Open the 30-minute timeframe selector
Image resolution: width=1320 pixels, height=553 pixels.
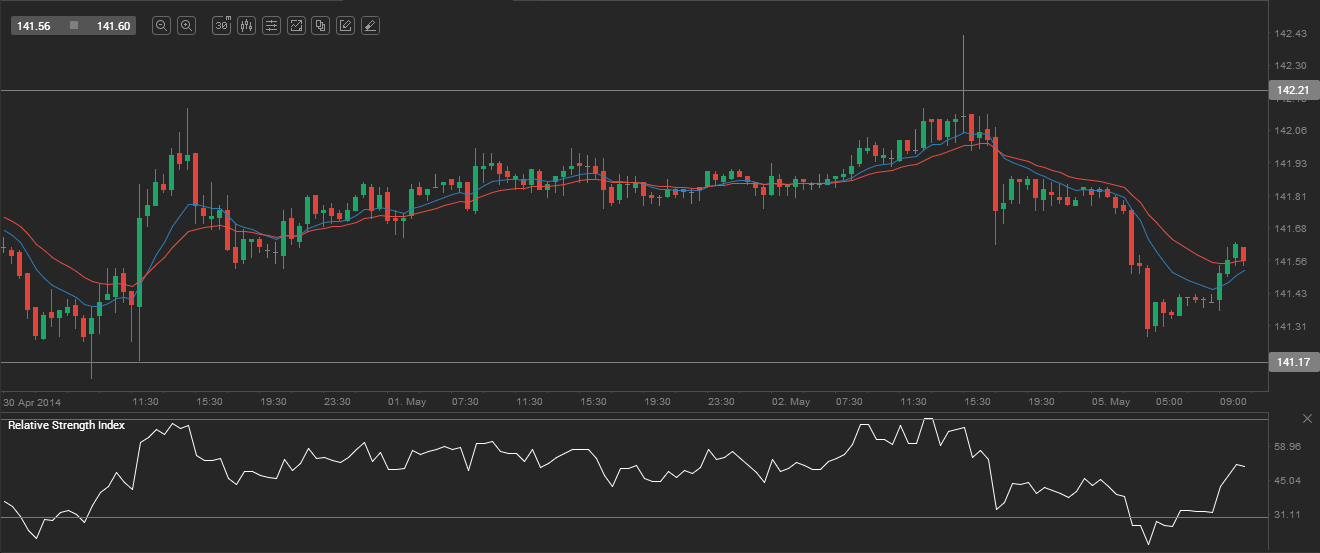tap(222, 26)
